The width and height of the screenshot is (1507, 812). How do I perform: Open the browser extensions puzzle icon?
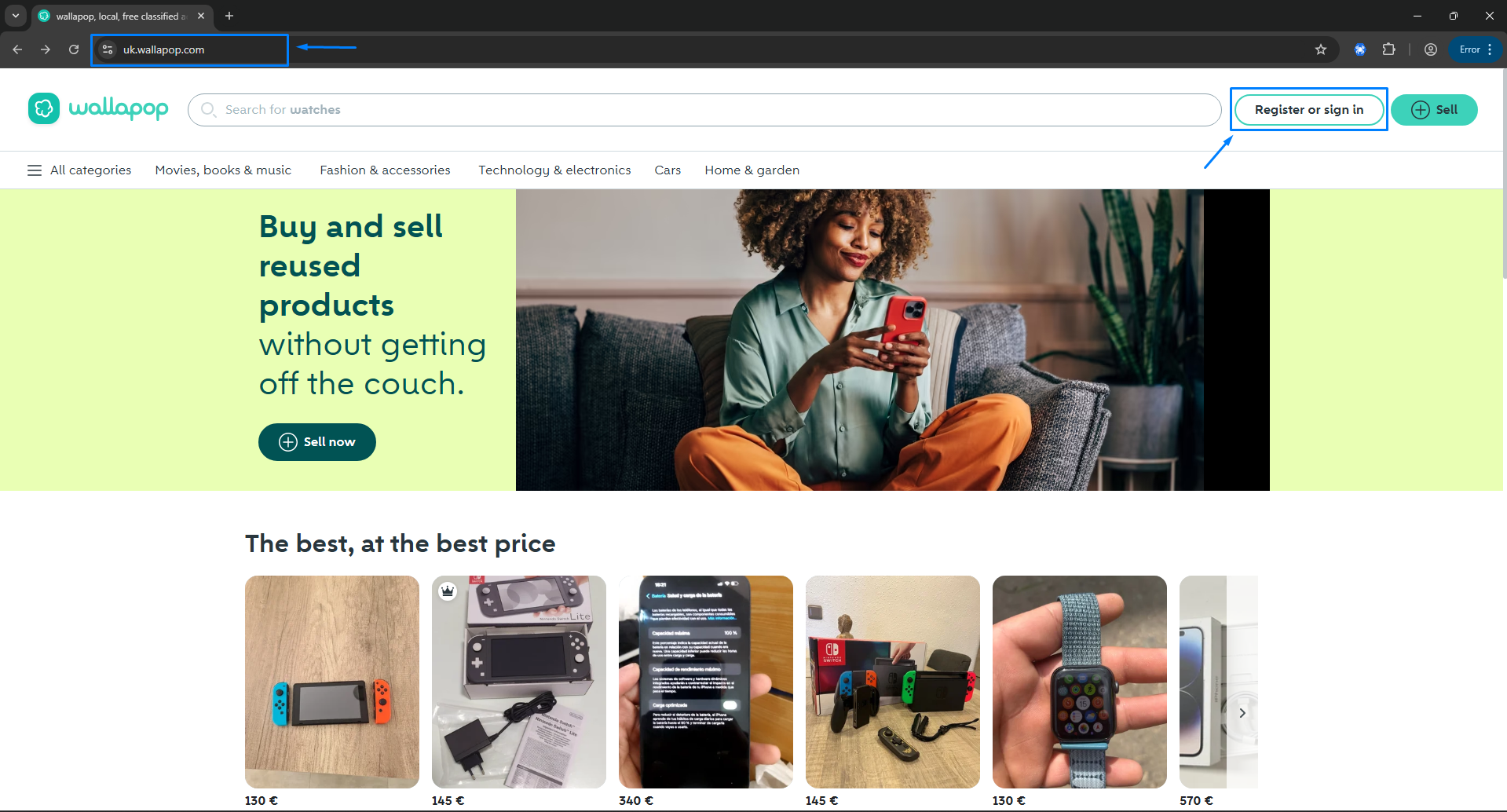pyautogui.click(x=1388, y=49)
